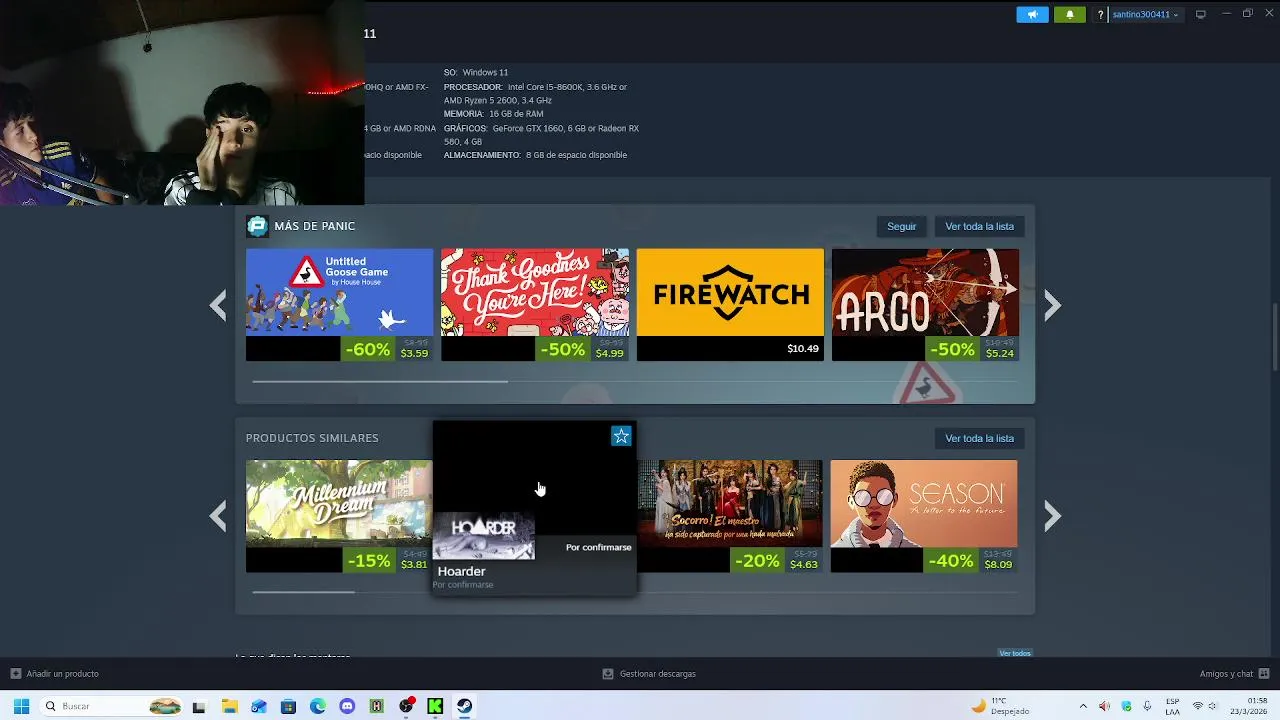The width and height of the screenshot is (1280, 720).
Task: Show previous Panic games with left arrow
Action: pos(218,305)
